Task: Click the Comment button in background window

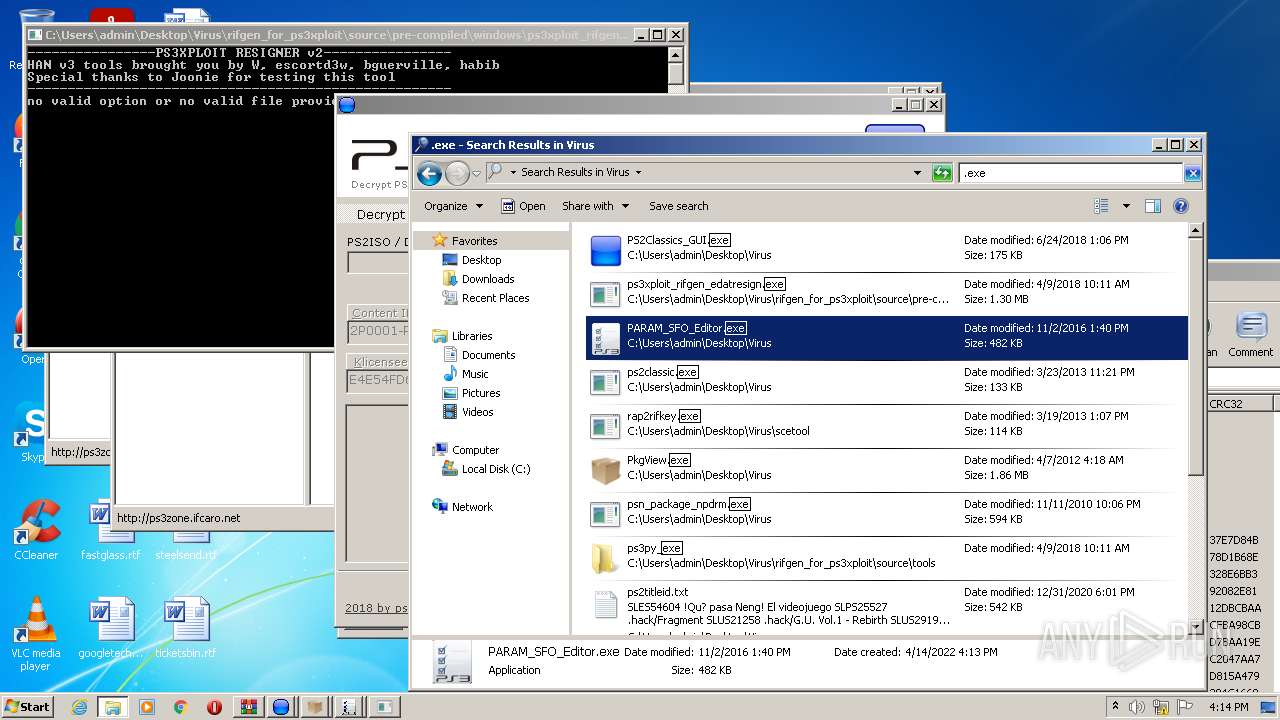Action: [1250, 335]
